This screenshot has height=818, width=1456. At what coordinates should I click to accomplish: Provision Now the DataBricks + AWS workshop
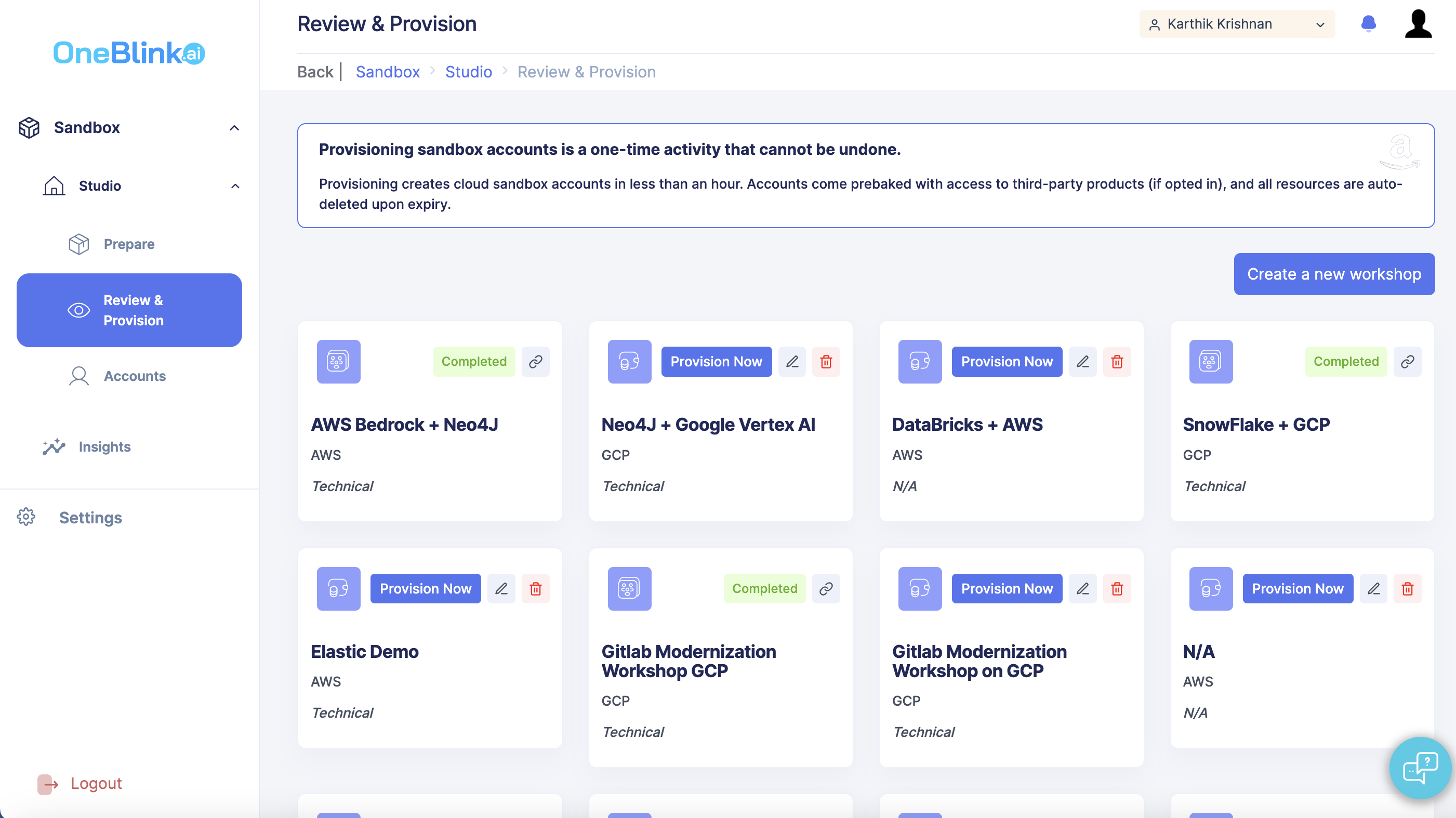point(1007,362)
